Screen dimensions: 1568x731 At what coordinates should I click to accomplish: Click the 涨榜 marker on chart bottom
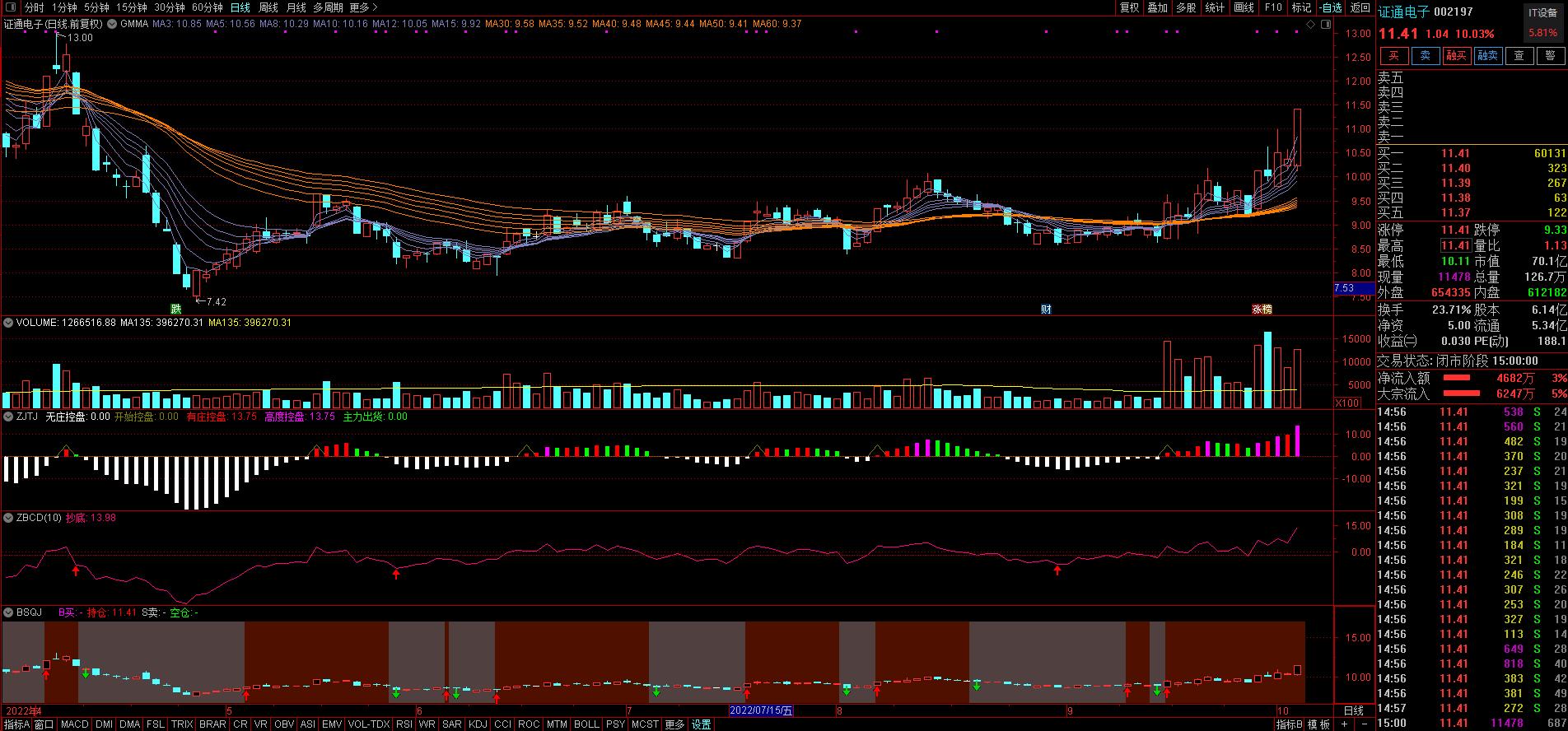coord(1262,310)
